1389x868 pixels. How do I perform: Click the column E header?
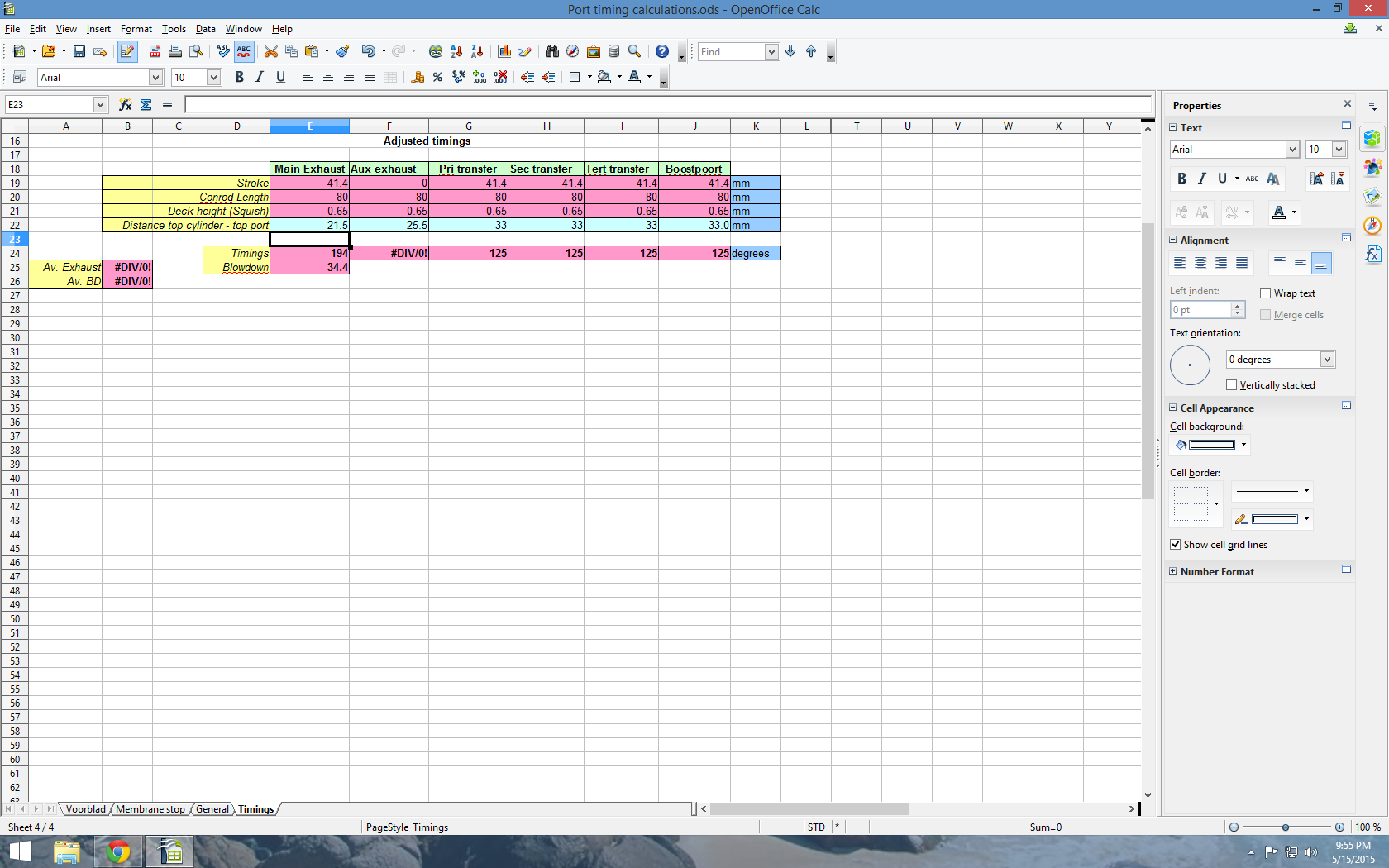click(x=309, y=126)
